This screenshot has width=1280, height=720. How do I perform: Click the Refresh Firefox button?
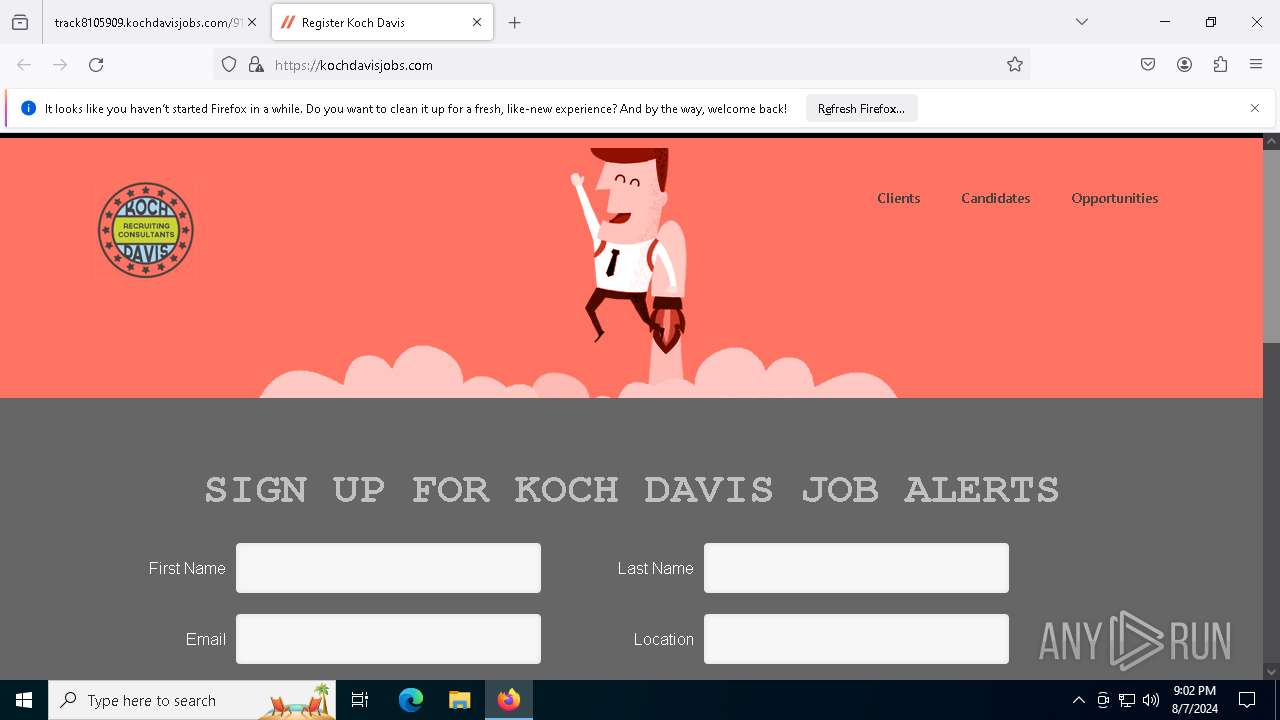[861, 109]
